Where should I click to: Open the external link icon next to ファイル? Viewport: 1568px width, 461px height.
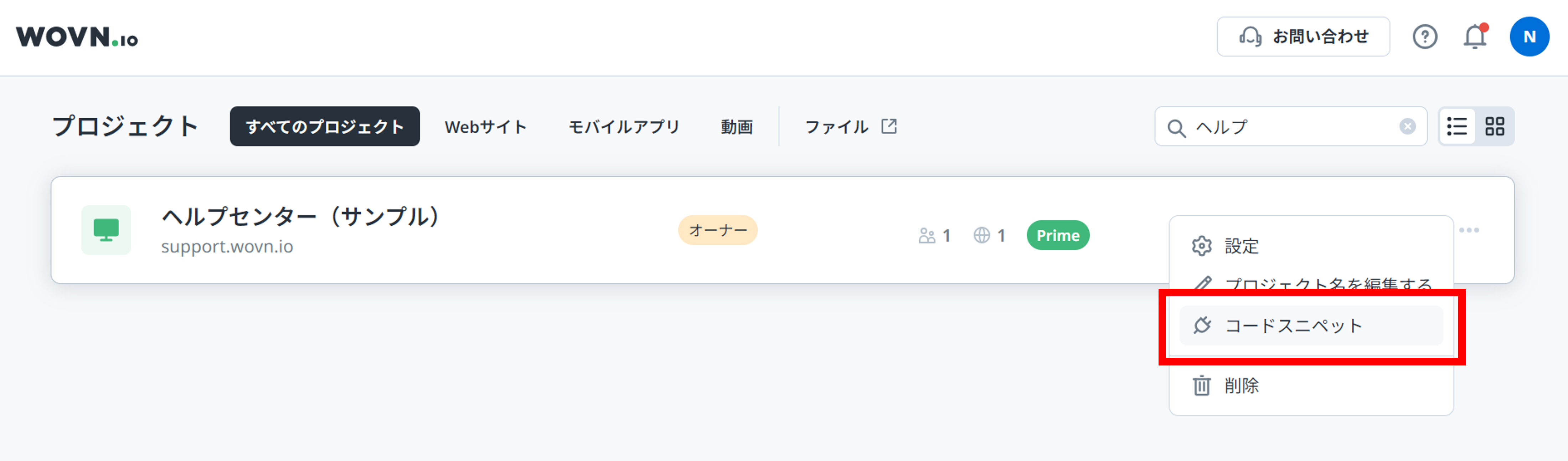coord(889,126)
